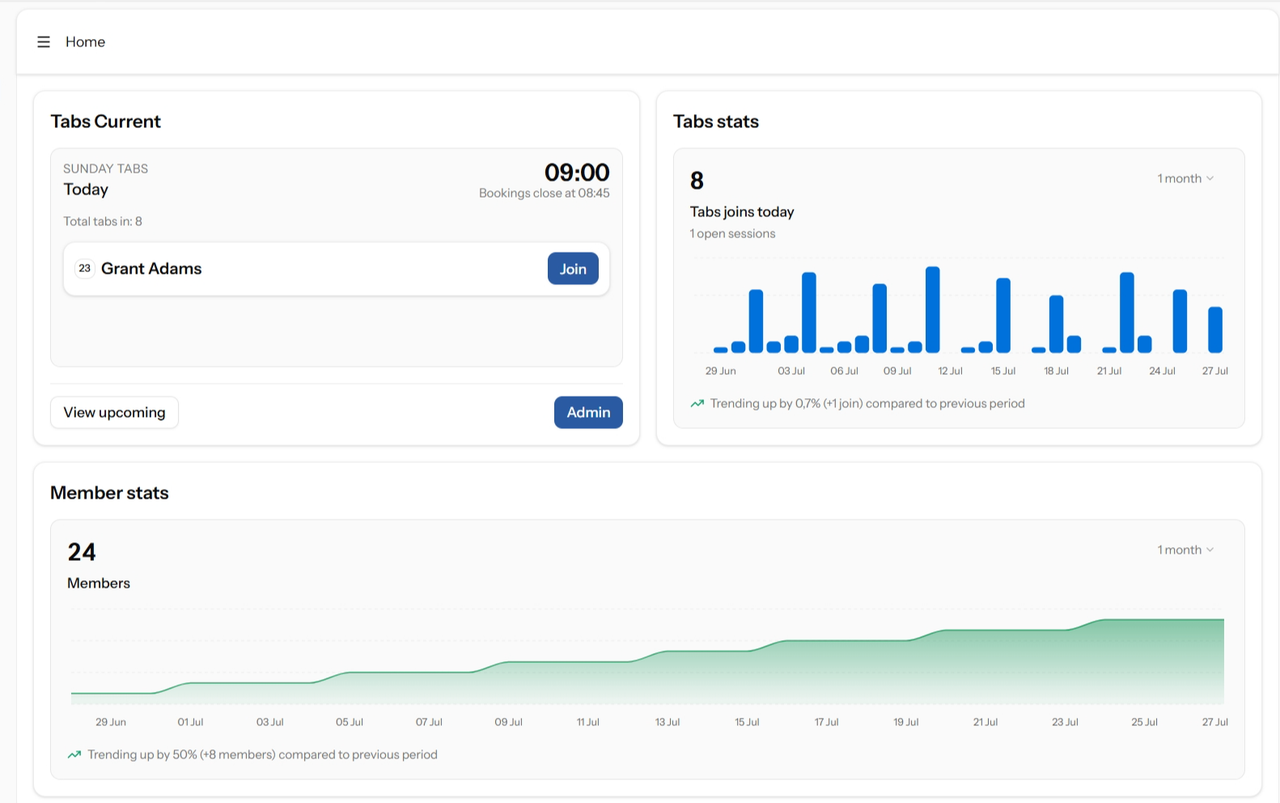Click the Tabs stats heading
Screen dimensions: 1280x803
pos(716,121)
